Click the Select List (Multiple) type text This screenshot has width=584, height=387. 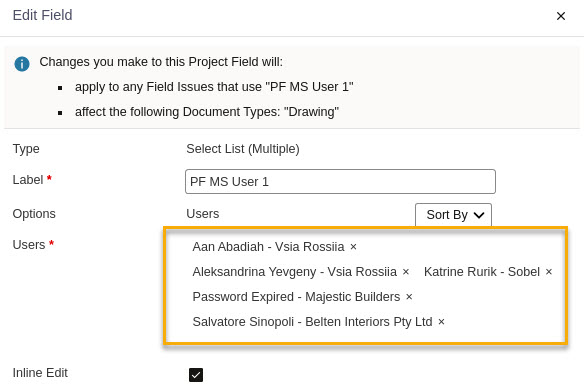(x=243, y=149)
